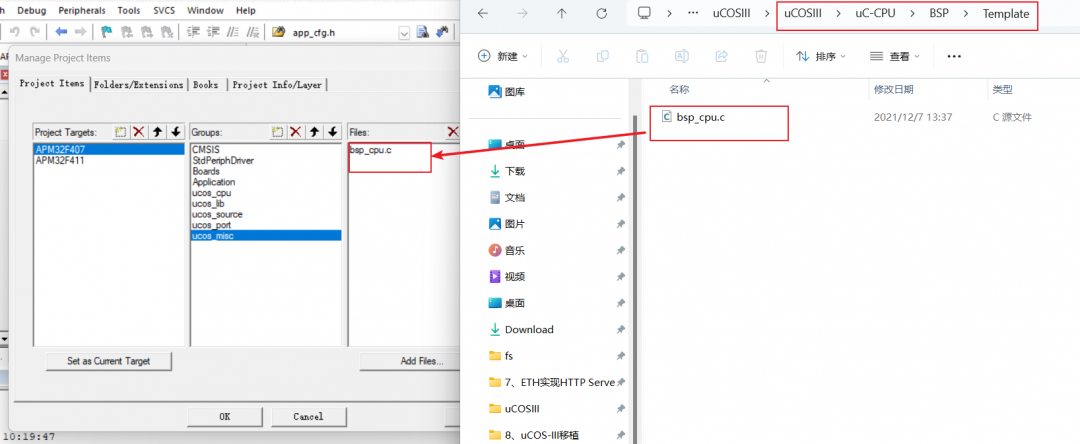Screen dimensions: 1080x444
Task: Confirm the dialog with OK button
Action: click(225, 416)
